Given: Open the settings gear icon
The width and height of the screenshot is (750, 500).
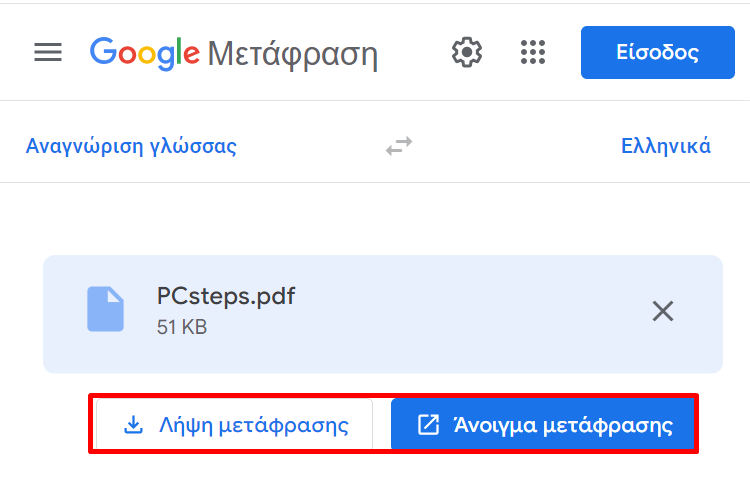Looking at the screenshot, I should point(467,52).
